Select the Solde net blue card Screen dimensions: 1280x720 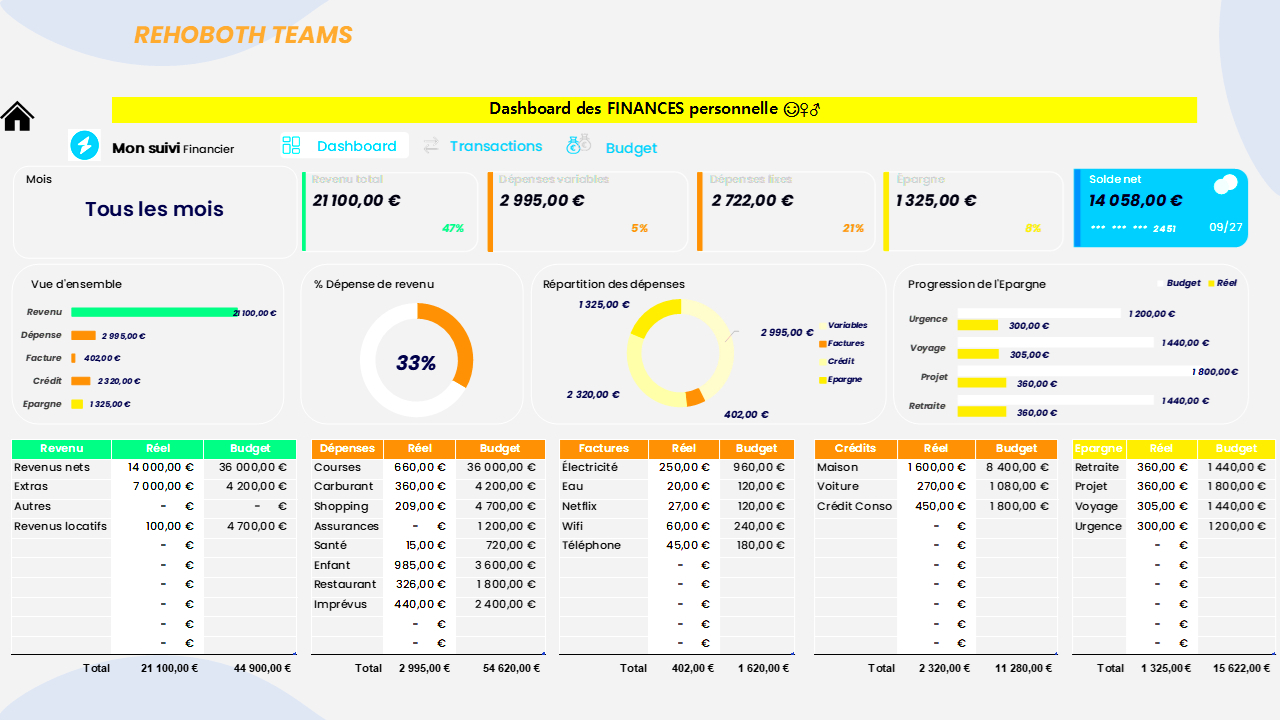(1161, 208)
